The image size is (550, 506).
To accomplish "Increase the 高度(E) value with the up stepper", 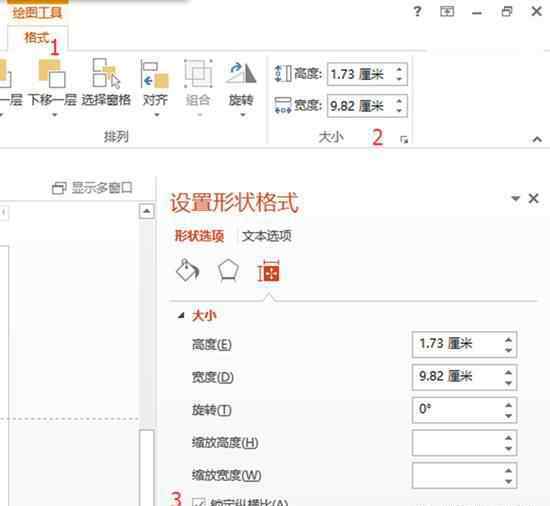I will [x=508, y=339].
